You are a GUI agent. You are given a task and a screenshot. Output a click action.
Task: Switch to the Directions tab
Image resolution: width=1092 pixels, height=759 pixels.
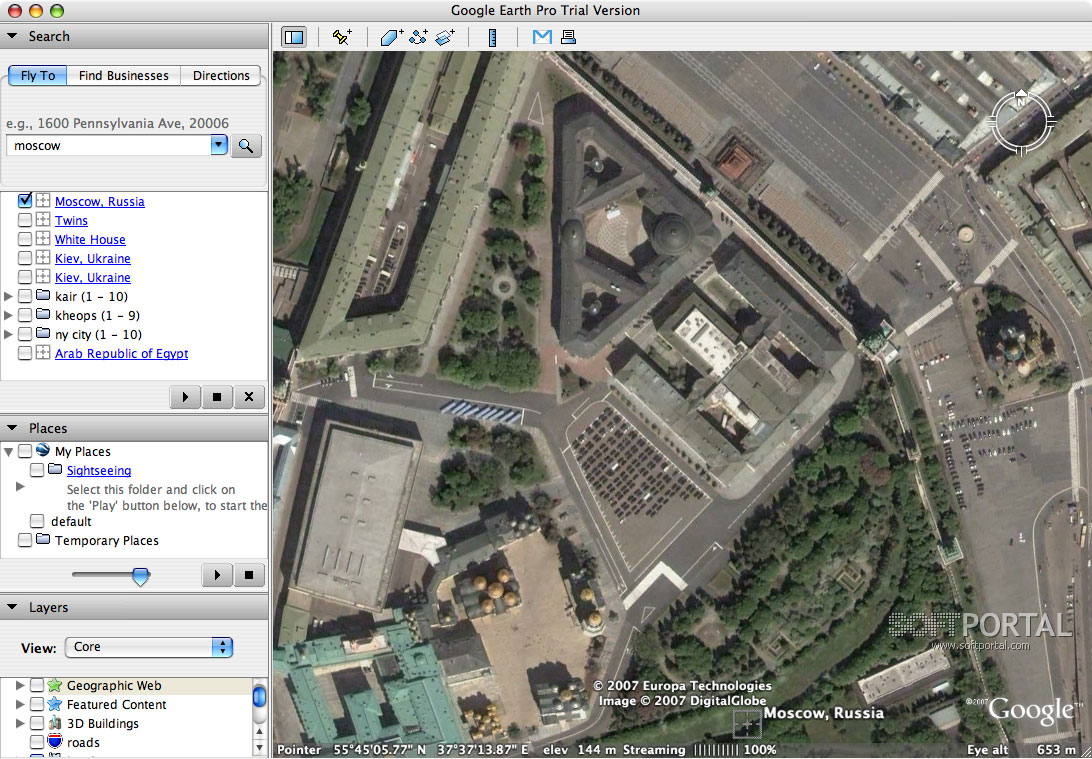pyautogui.click(x=221, y=76)
